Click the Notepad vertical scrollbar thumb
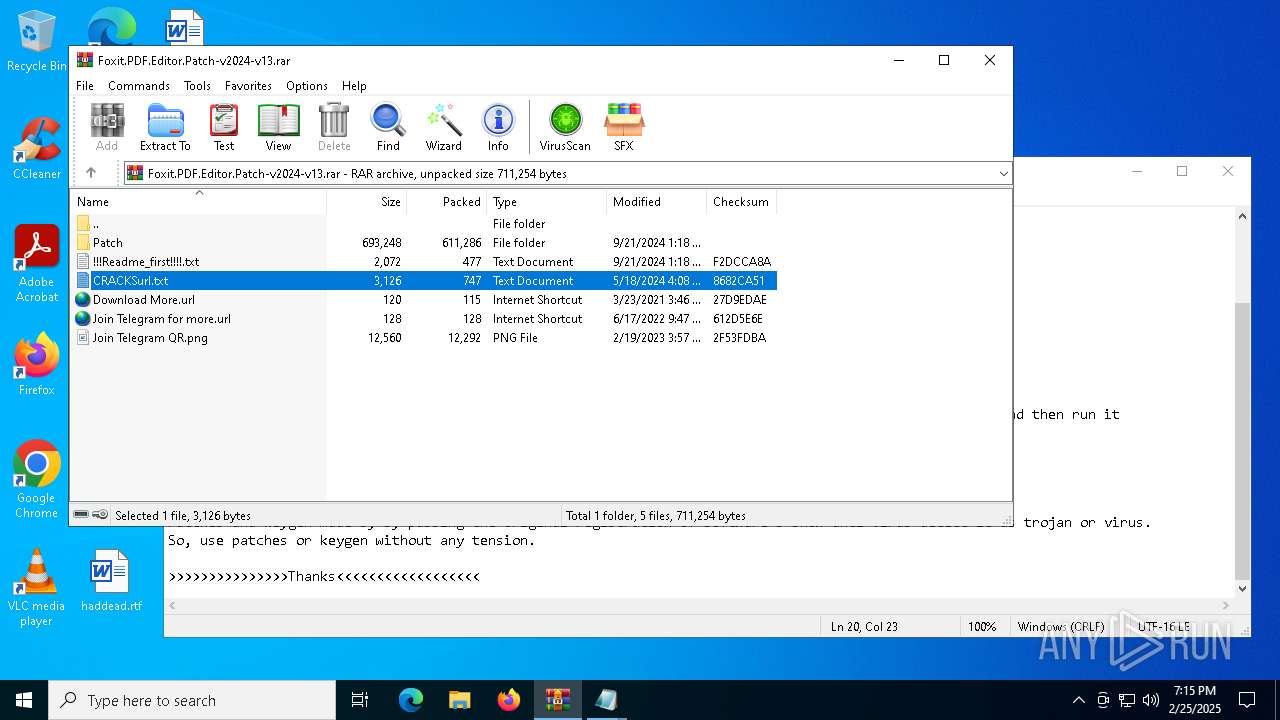 [1242, 440]
